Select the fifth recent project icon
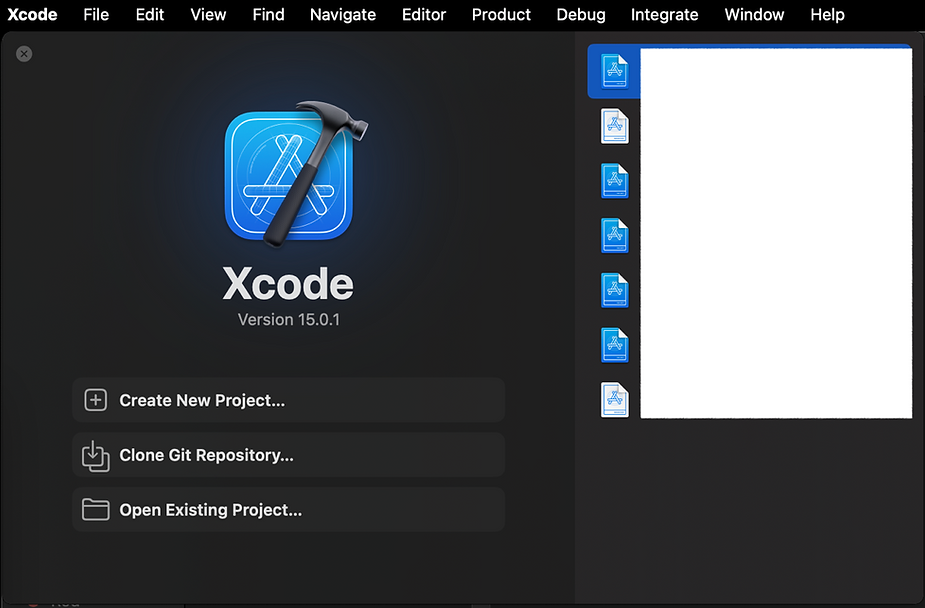Viewport: 925px width, 608px height. point(614,290)
